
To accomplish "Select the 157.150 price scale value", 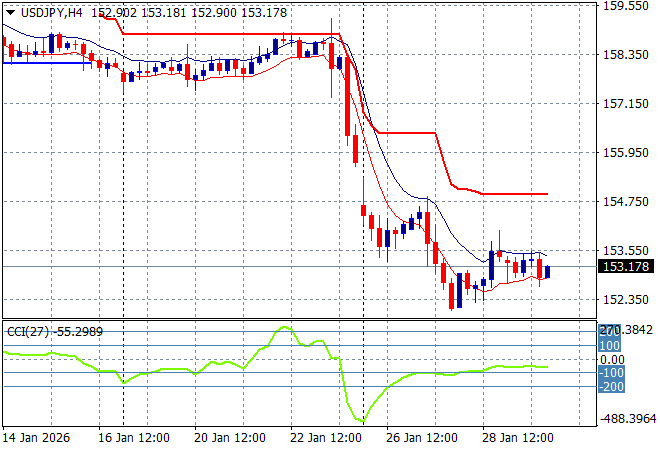I will click(x=626, y=104).
